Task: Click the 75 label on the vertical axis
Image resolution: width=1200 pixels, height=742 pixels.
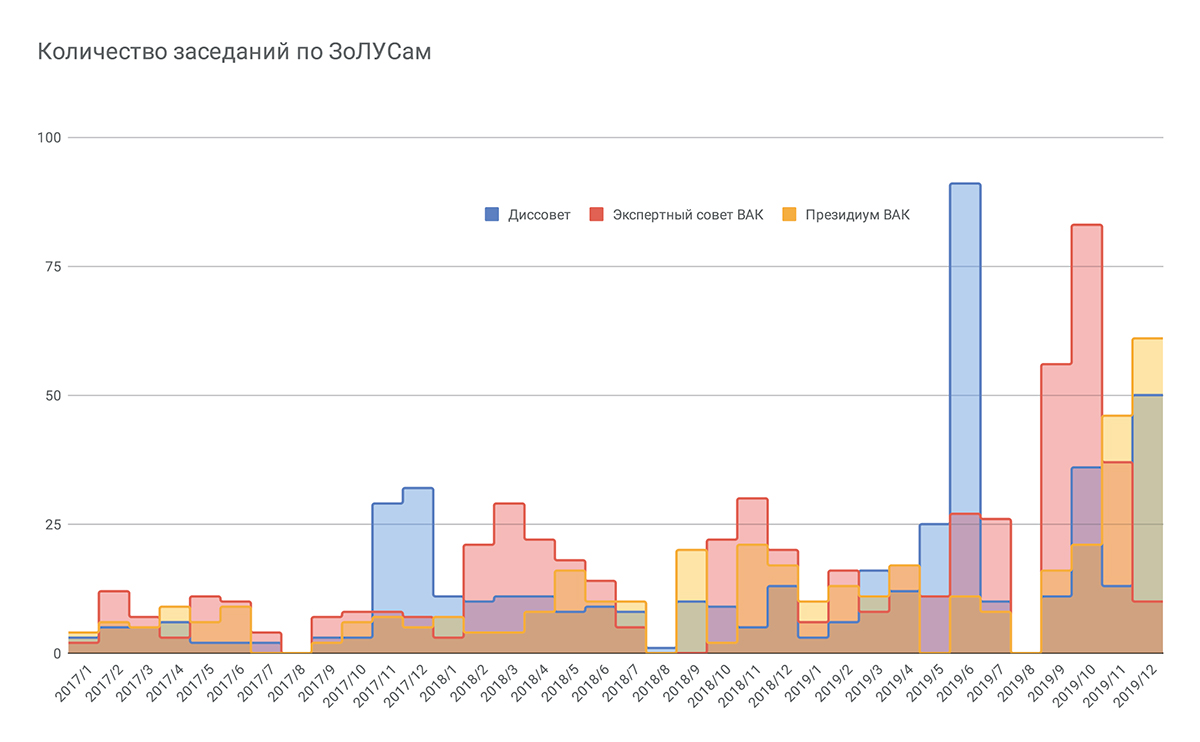Action: [x=53, y=266]
